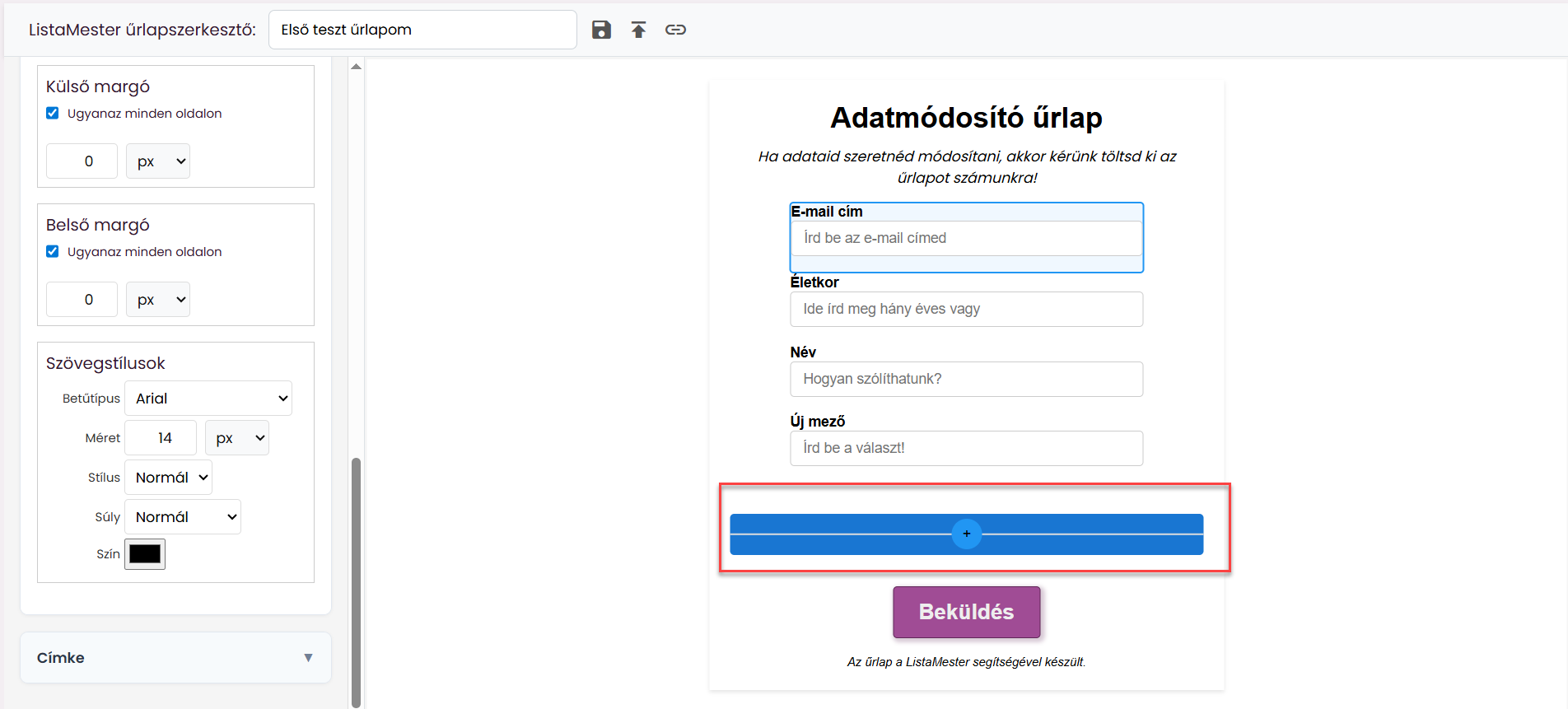Click the publish upload arrow icon

[638, 30]
